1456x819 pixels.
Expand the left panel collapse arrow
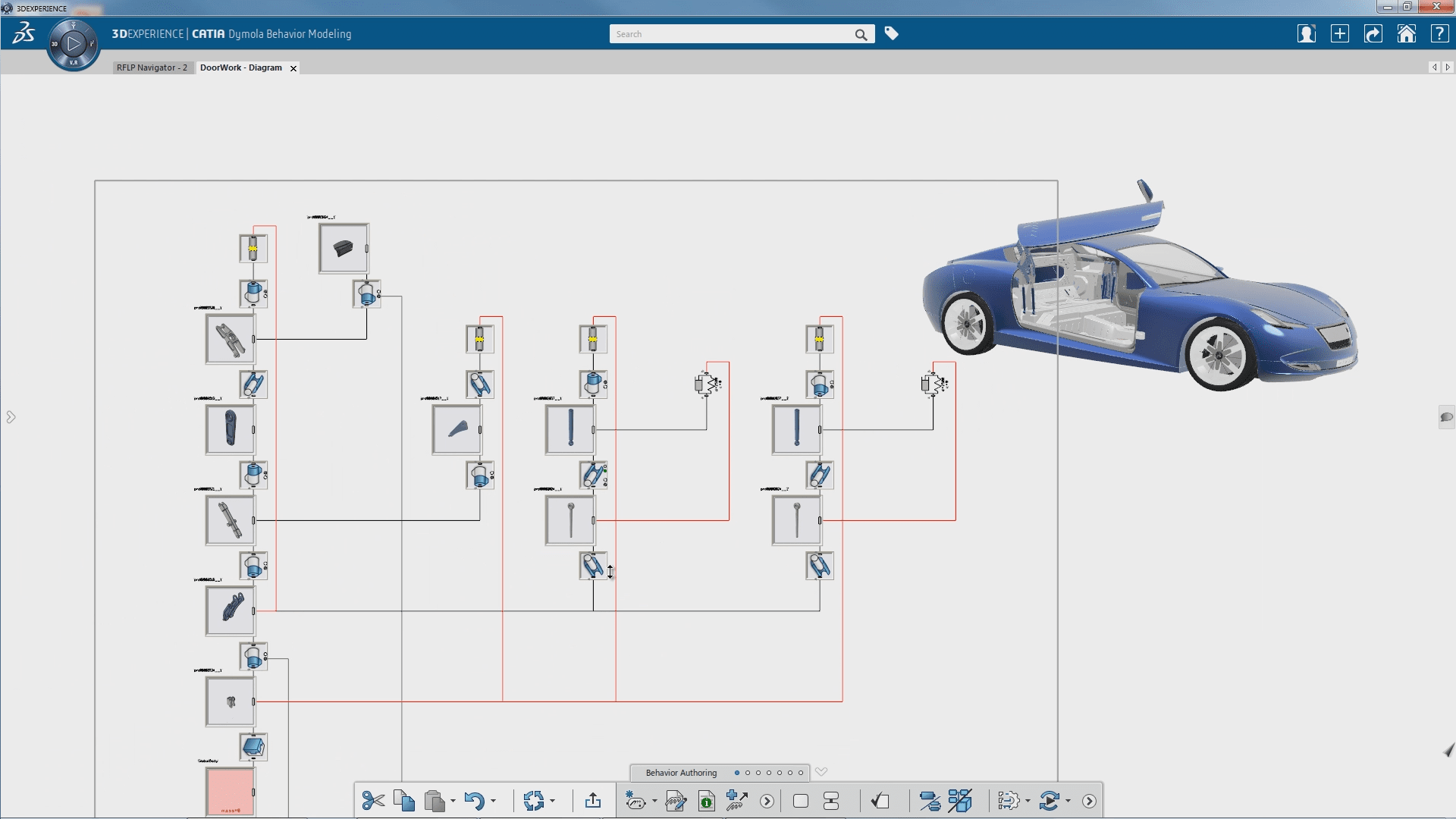(x=11, y=417)
